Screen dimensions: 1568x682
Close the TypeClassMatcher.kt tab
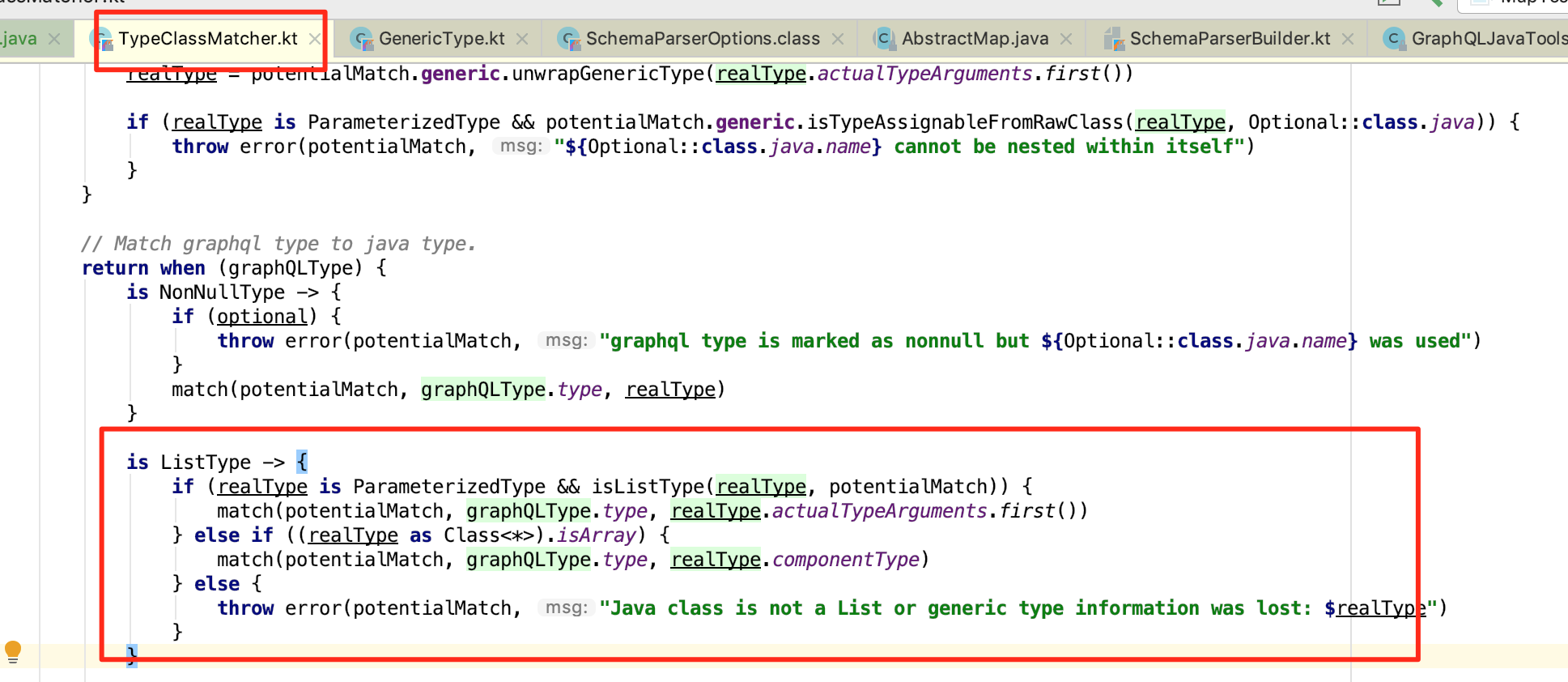coord(315,39)
